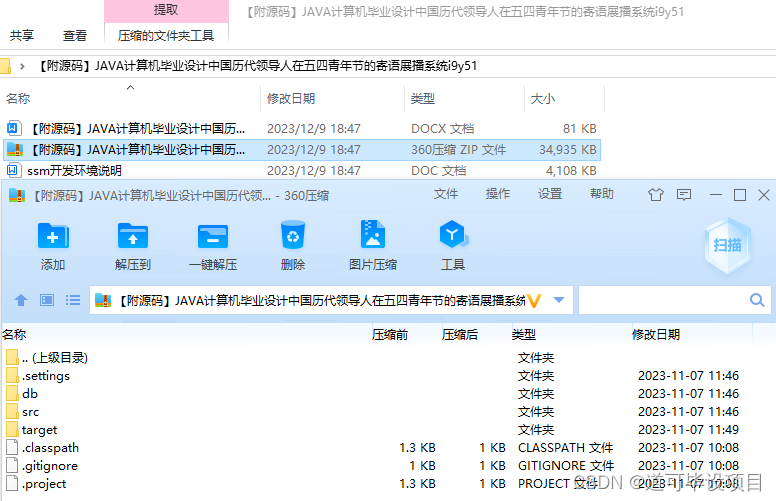Viewport: 776px width, 501px height.
Task: Select the target folder name
Action: pyautogui.click(x=40, y=430)
